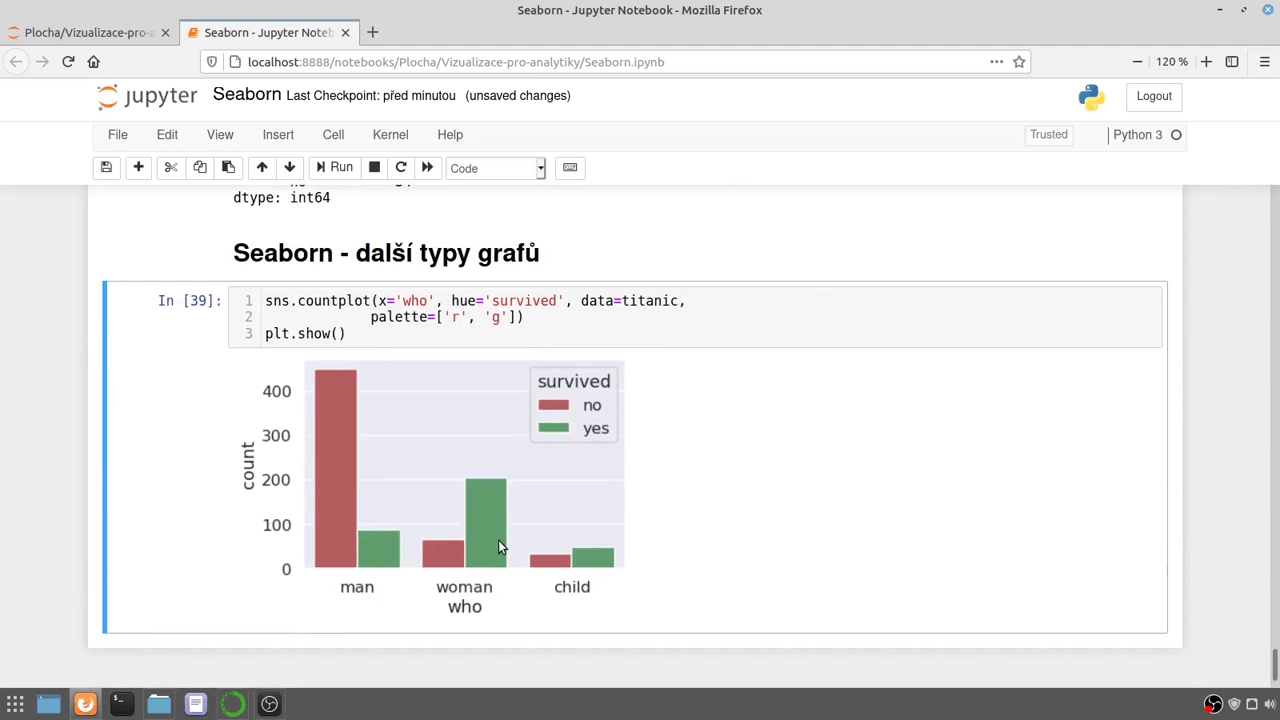Open the green circular taskbar app

232,704
